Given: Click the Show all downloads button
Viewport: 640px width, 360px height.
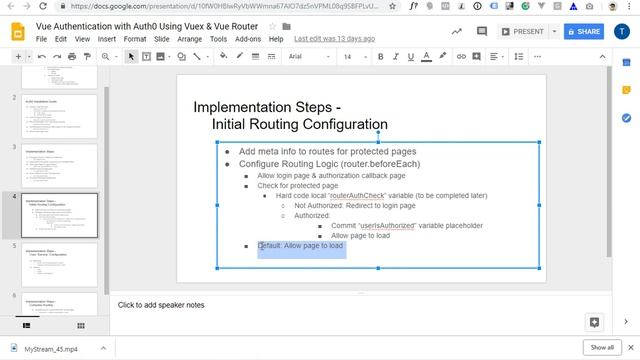Looking at the screenshot, I should 602,347.
